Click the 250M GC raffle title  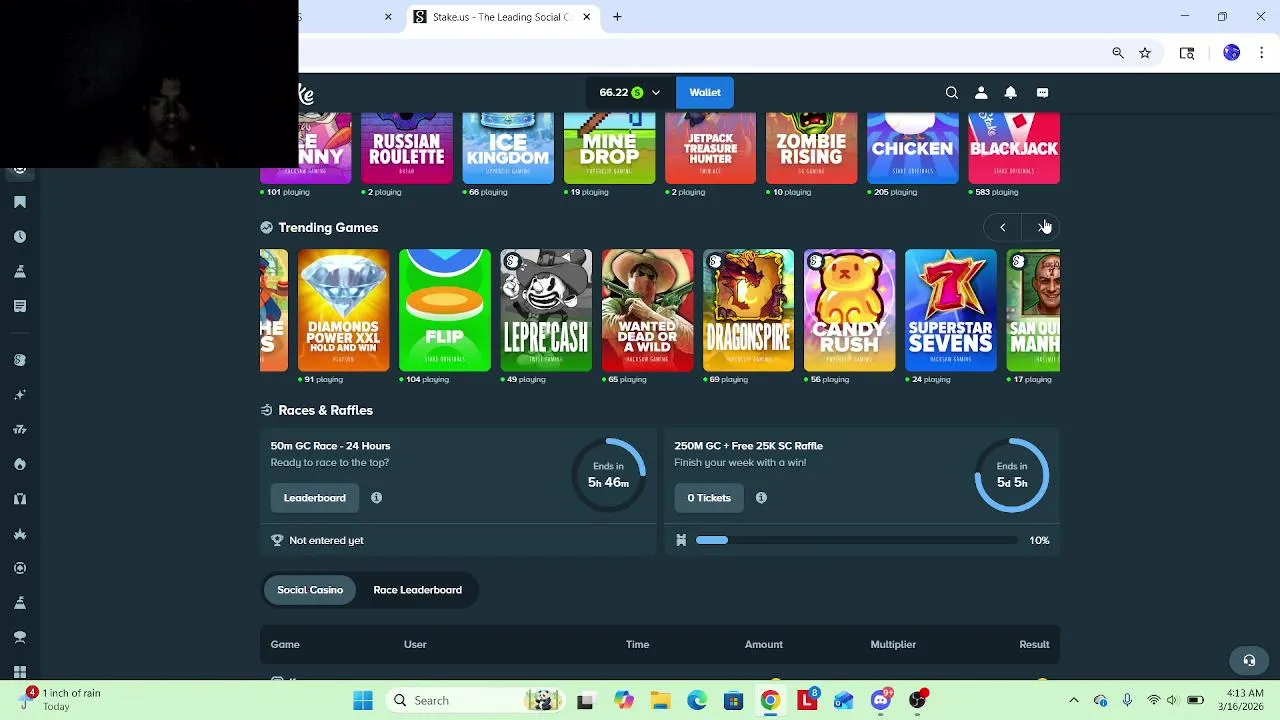click(748, 446)
